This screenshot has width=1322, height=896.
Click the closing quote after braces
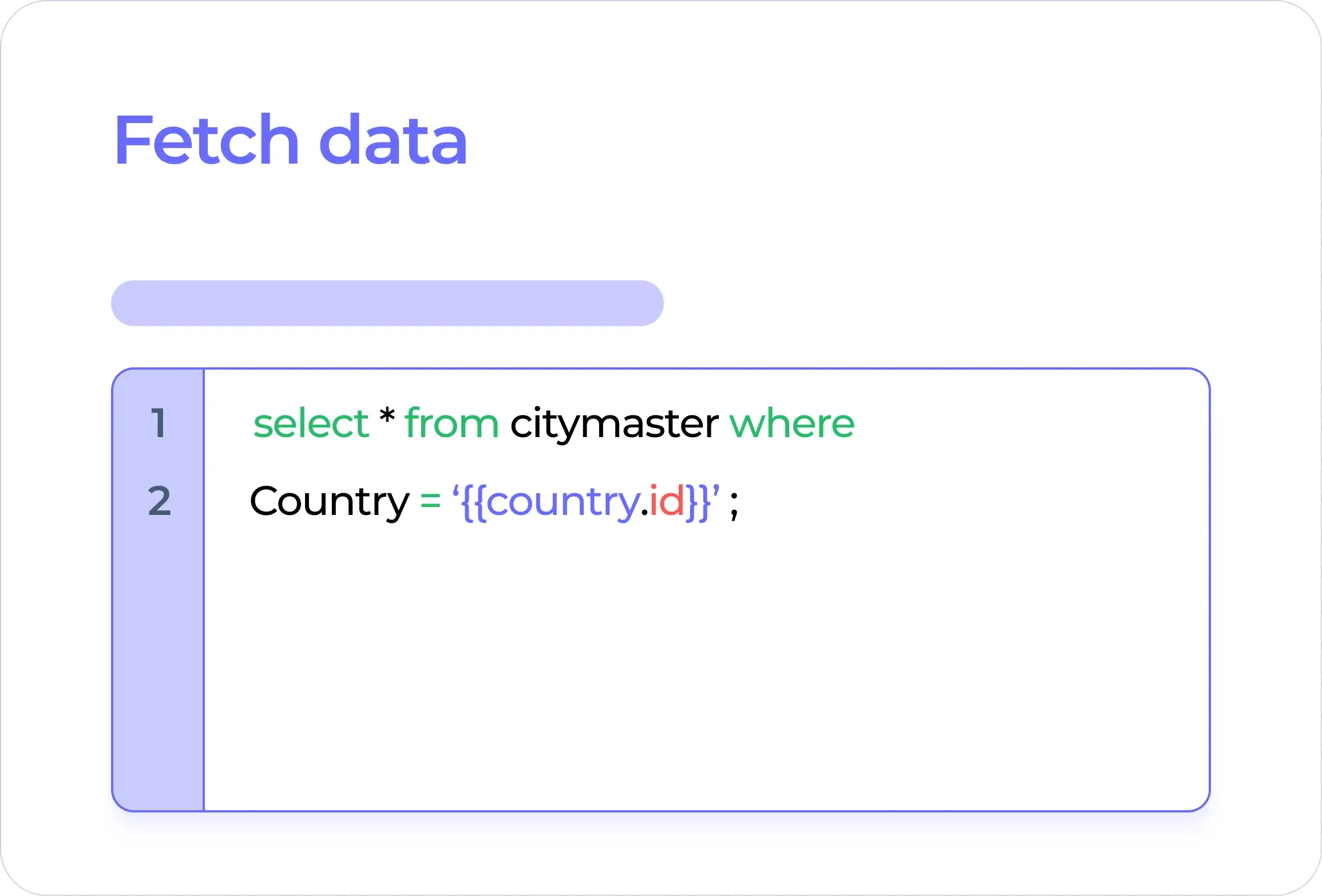pyautogui.click(x=716, y=490)
